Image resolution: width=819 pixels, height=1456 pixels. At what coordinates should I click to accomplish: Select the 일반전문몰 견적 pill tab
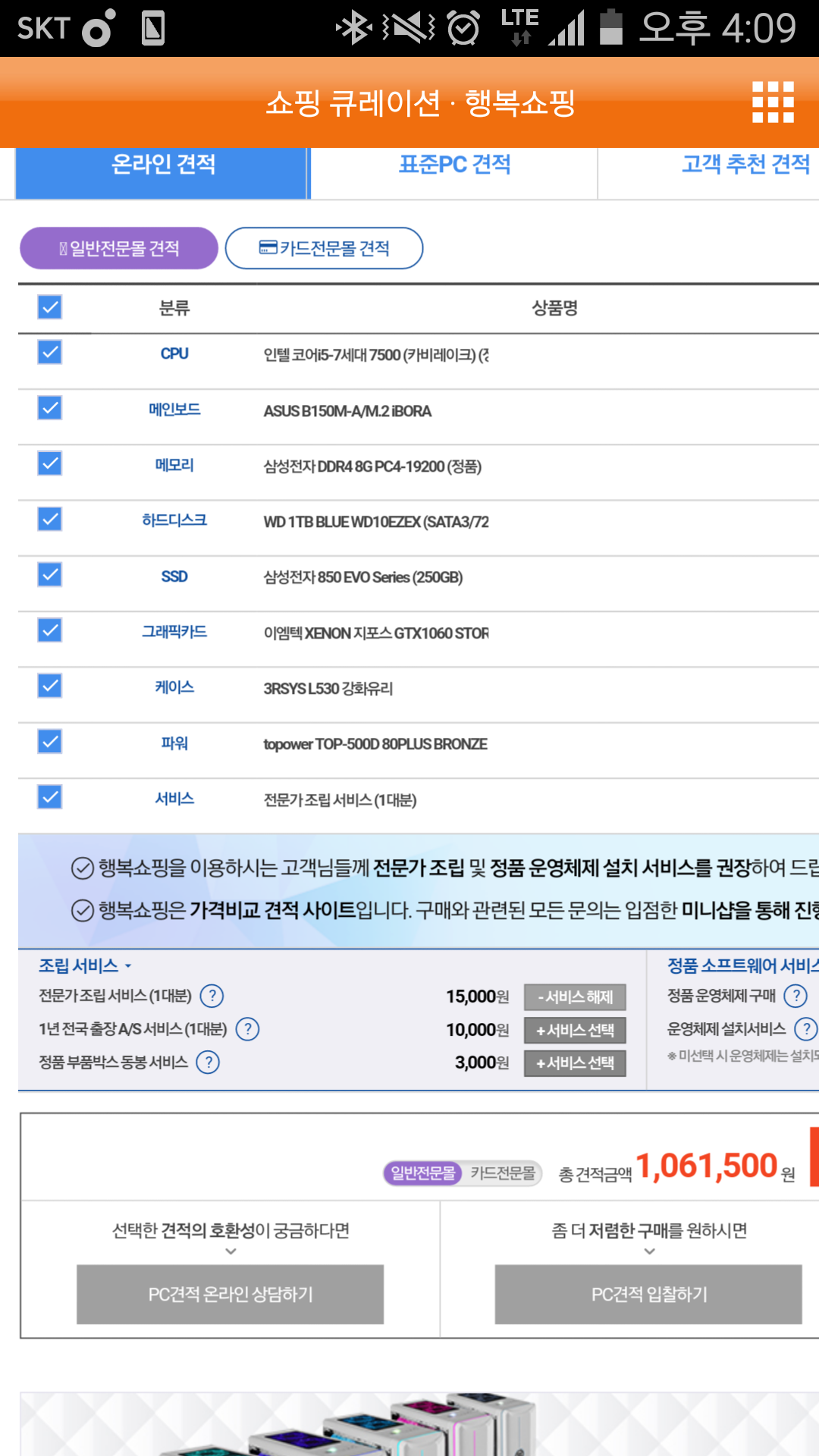119,248
